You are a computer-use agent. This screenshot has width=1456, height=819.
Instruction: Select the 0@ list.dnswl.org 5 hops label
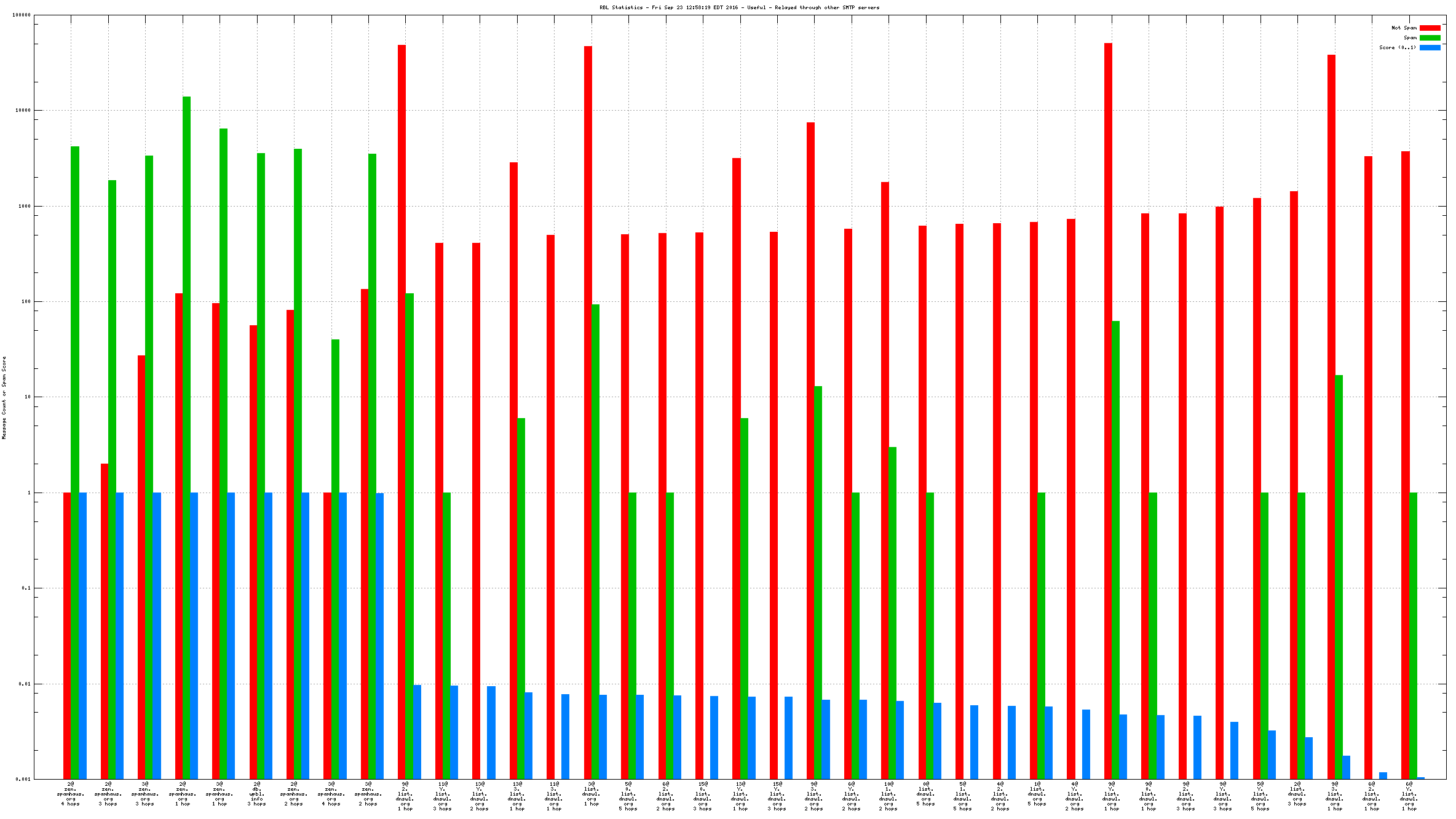coord(926,794)
